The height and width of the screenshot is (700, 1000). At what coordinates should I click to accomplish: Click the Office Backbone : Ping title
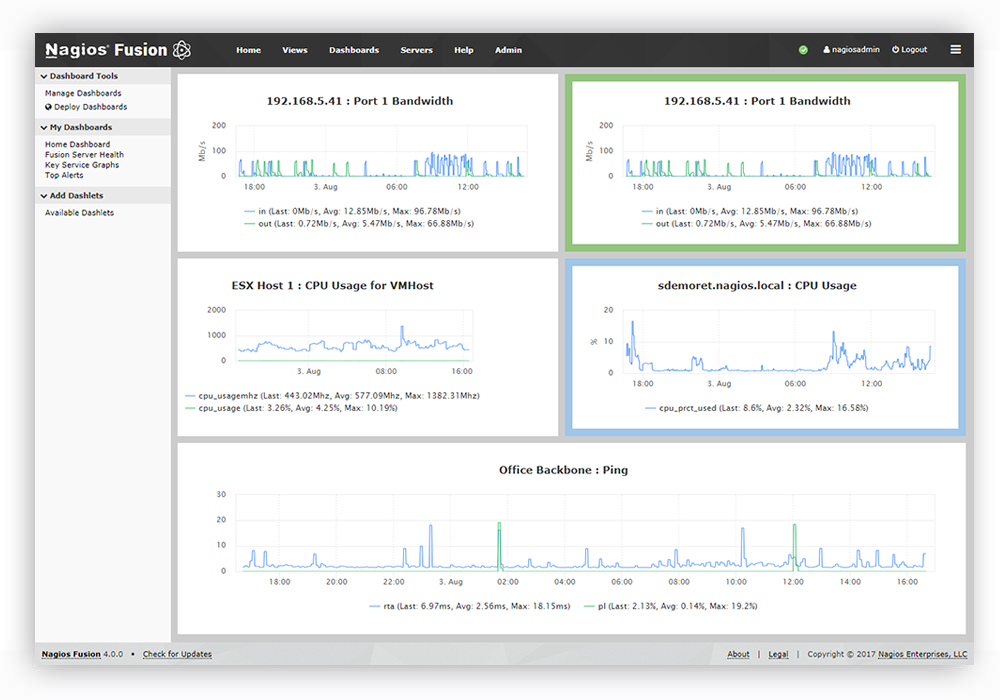coord(563,470)
